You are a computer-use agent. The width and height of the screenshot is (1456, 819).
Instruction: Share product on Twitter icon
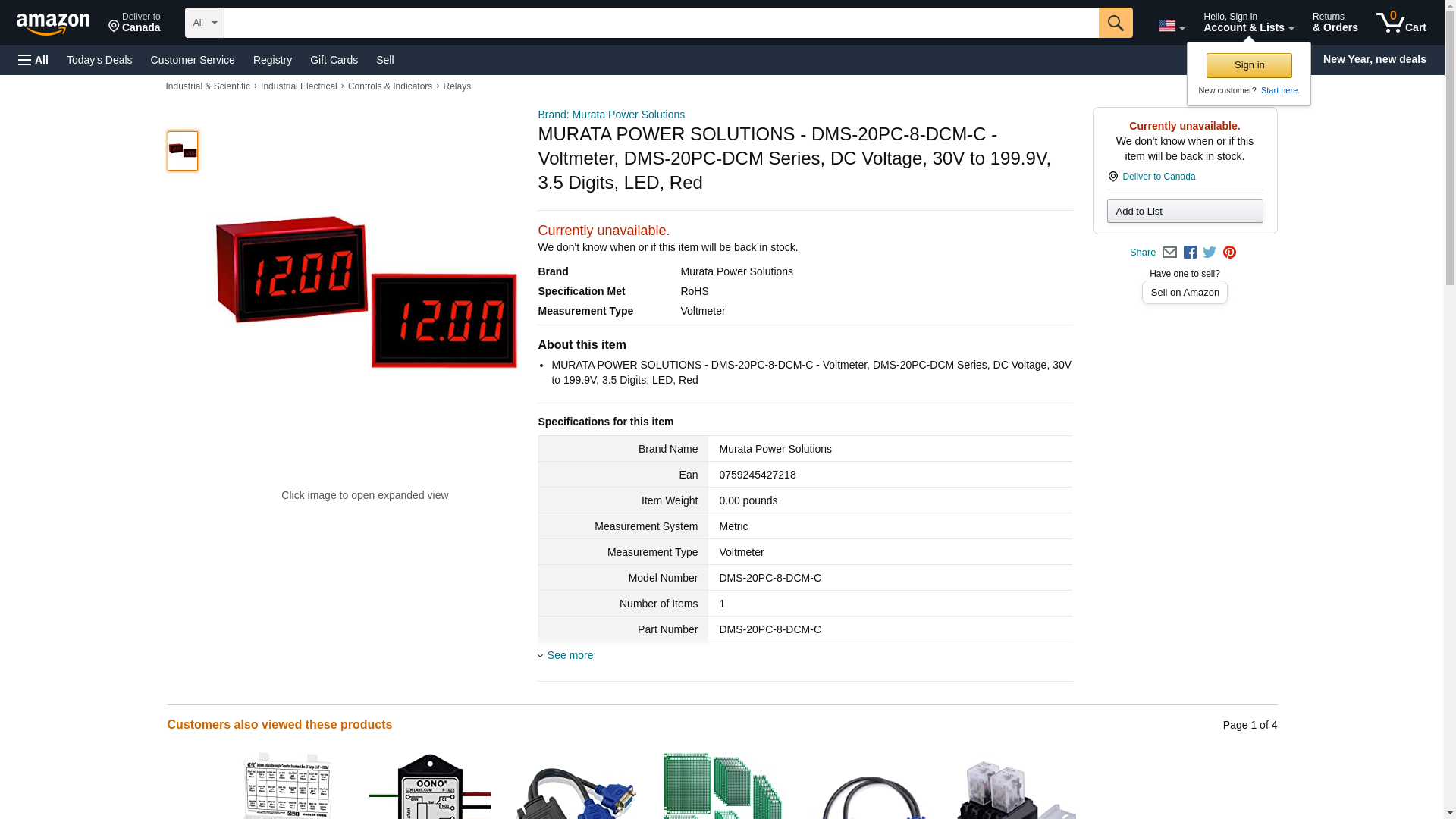(x=1210, y=253)
